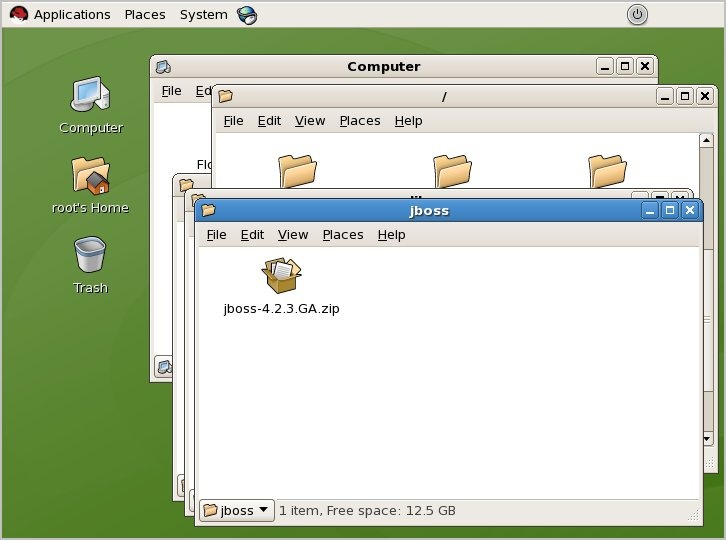This screenshot has width=726, height=540.
Task: Maximize the / window
Action: coord(685,96)
